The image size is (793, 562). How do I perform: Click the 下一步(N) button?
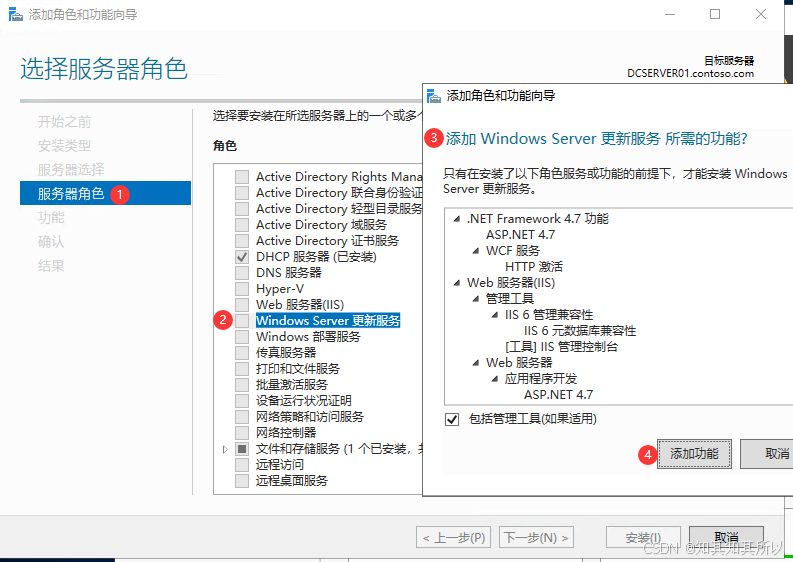click(536, 538)
